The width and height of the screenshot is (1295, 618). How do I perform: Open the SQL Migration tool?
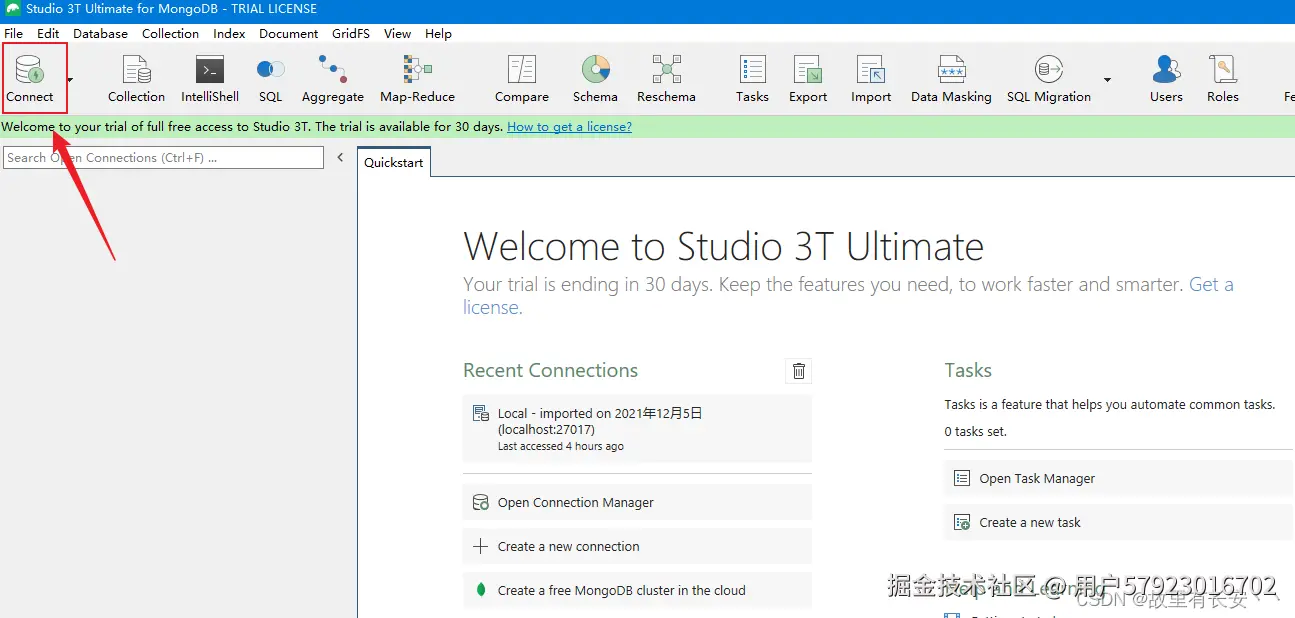[1049, 78]
